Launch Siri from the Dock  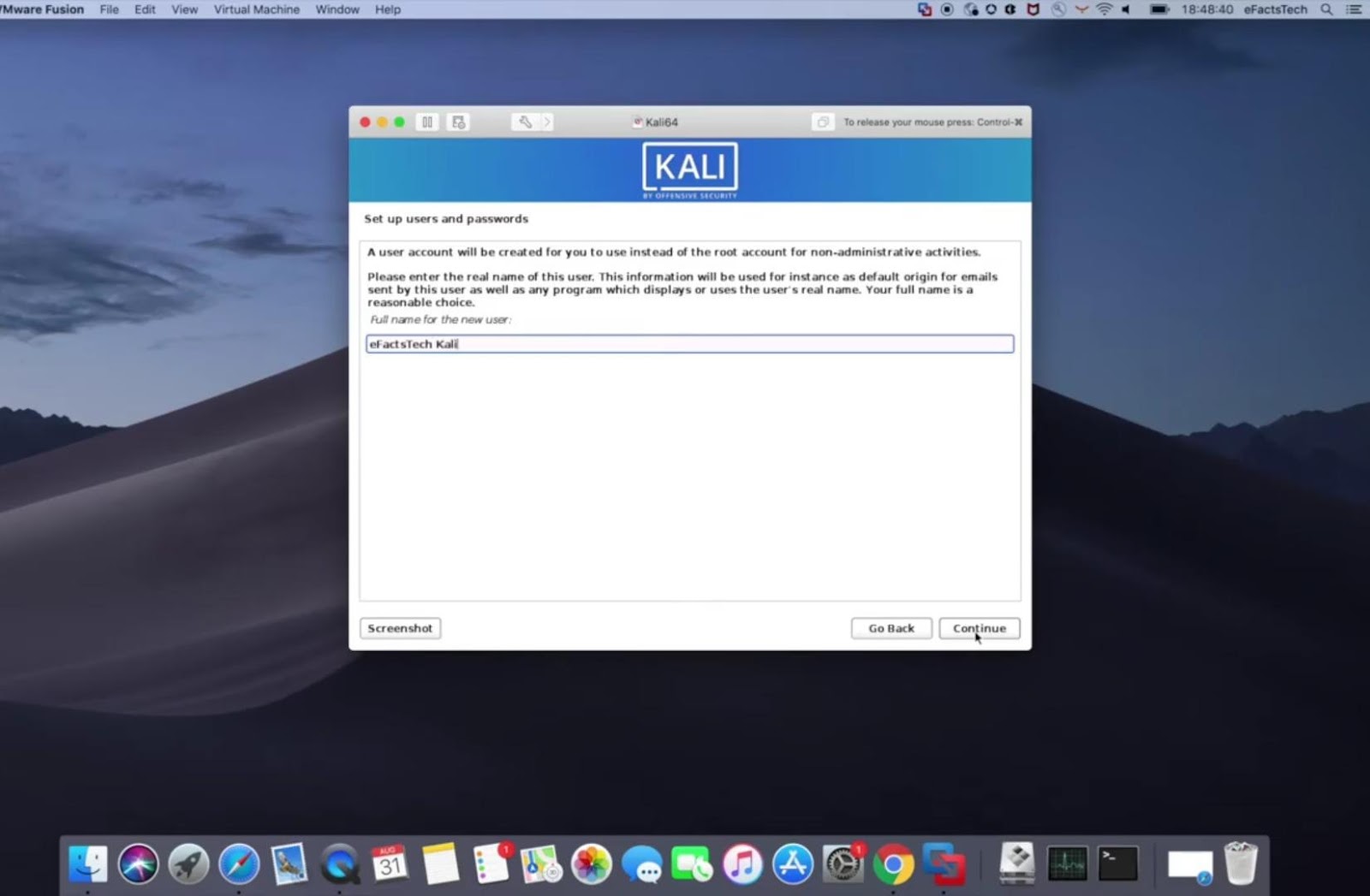tap(138, 863)
